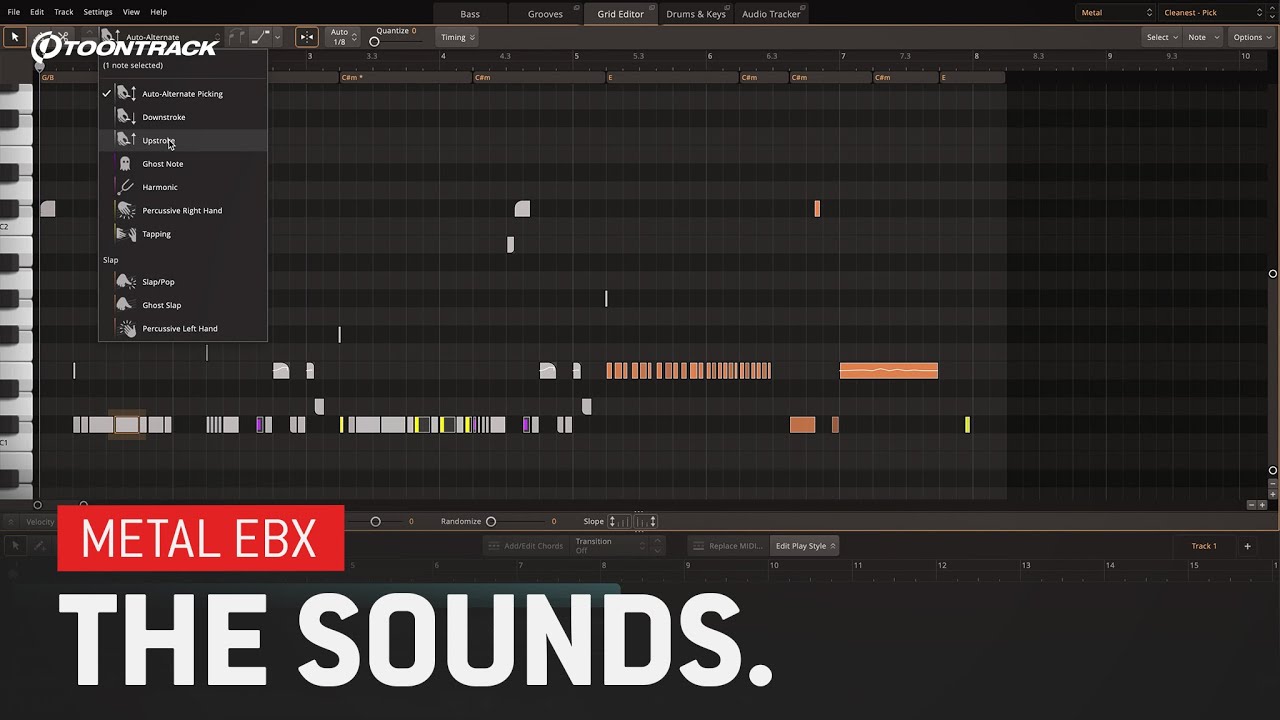Open the Cleanest - Pick sound dropdown

pyautogui.click(x=1213, y=13)
